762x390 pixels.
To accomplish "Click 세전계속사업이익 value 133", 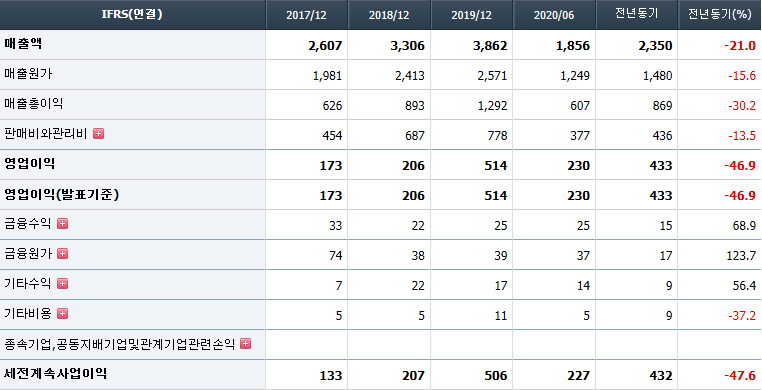I will pyautogui.click(x=331, y=376).
